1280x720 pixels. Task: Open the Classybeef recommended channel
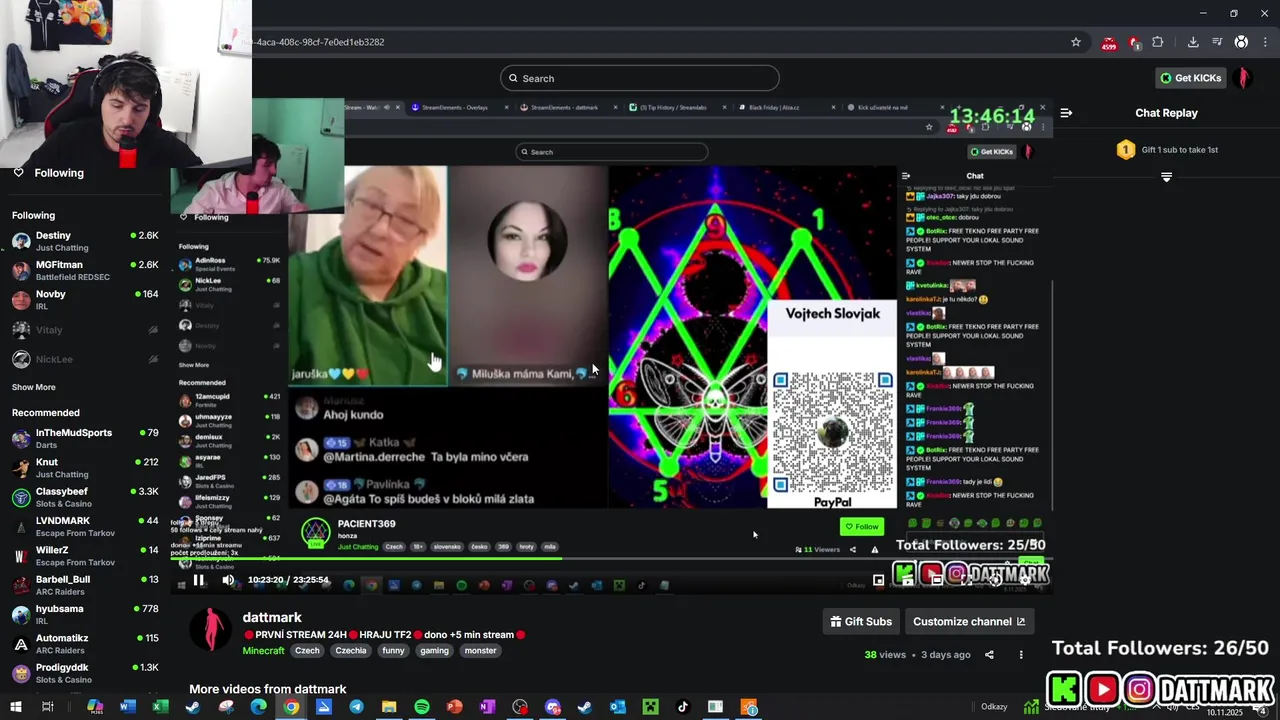point(85,497)
